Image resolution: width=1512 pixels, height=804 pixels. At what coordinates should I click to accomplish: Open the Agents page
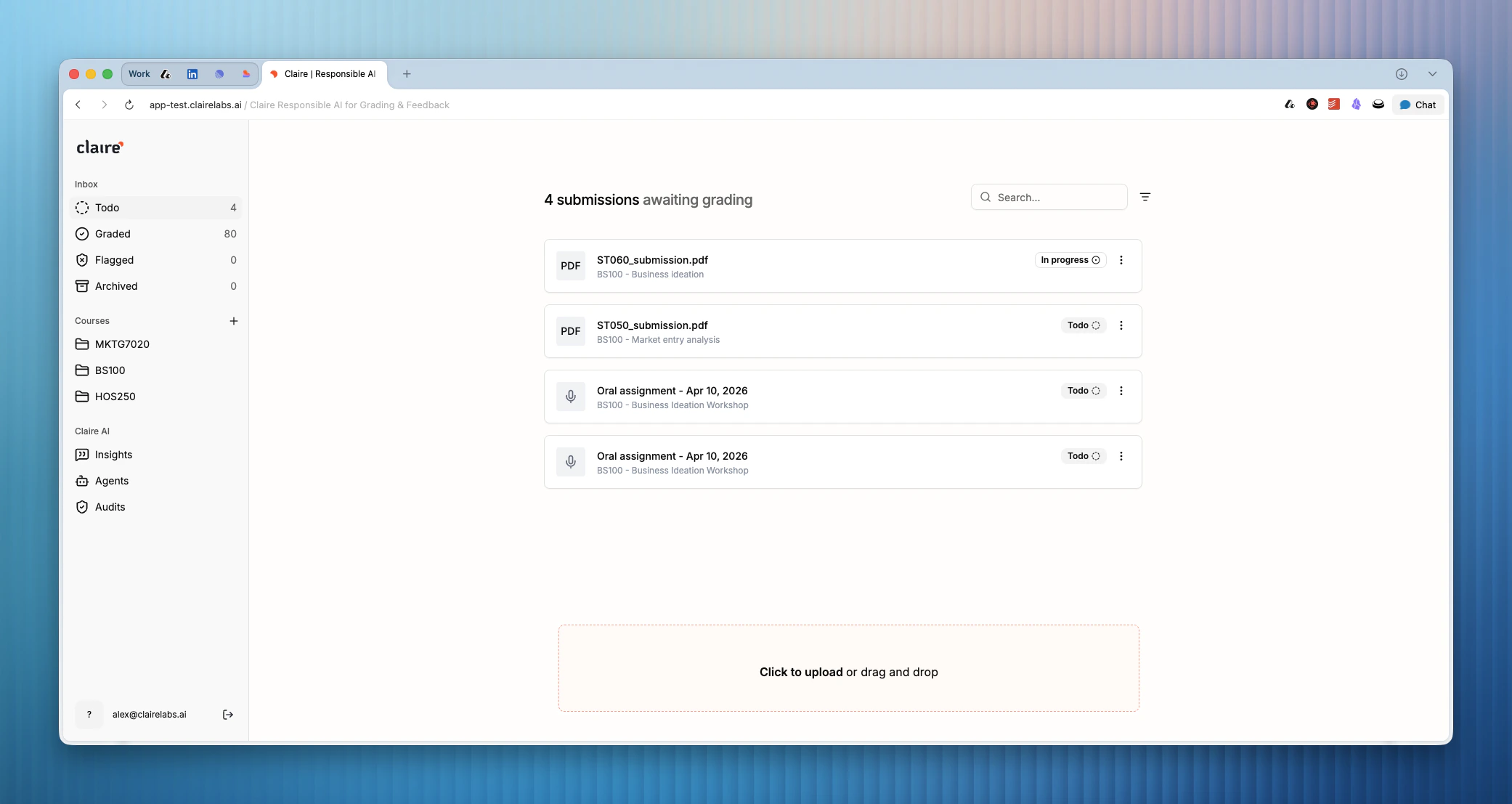[112, 481]
